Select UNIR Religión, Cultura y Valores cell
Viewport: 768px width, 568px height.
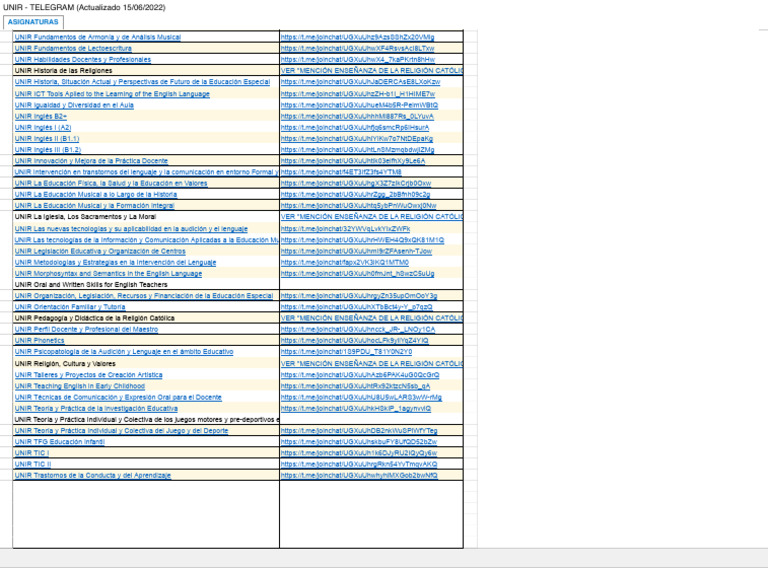point(146,364)
